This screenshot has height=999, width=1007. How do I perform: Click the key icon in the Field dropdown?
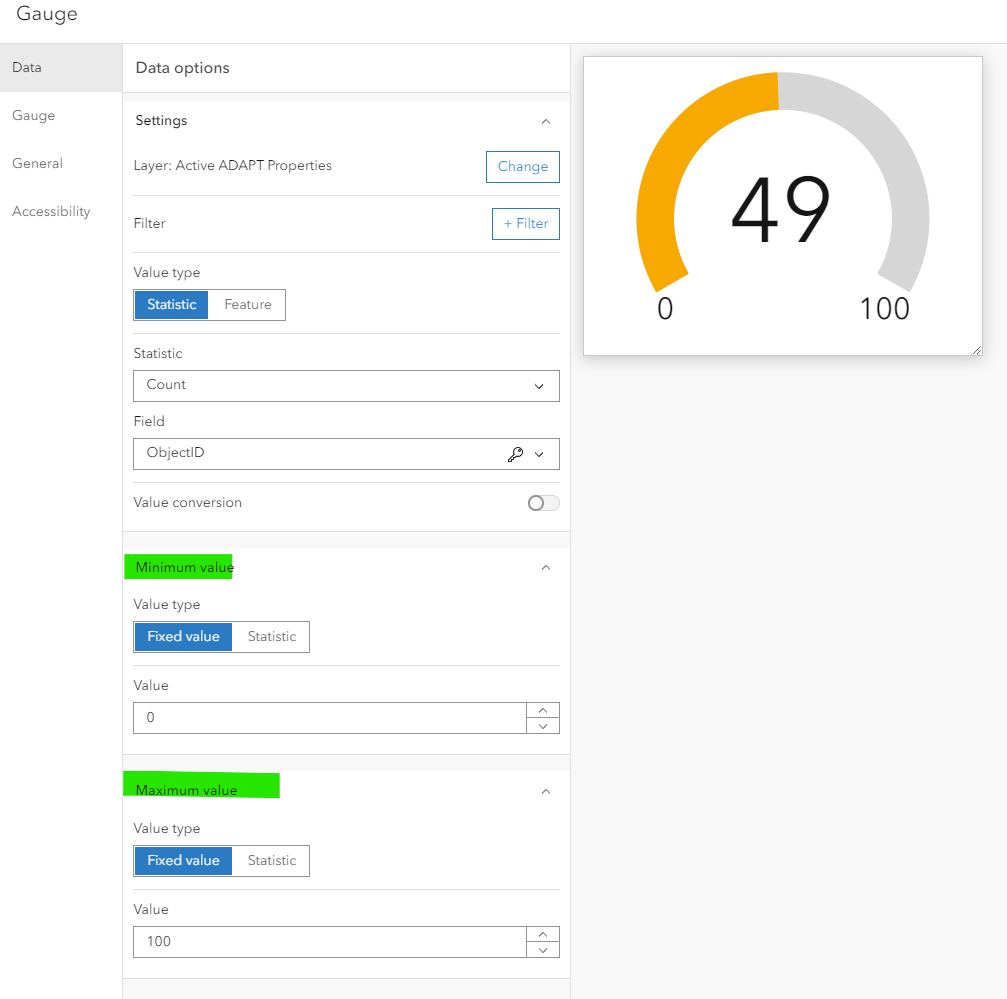[515, 454]
